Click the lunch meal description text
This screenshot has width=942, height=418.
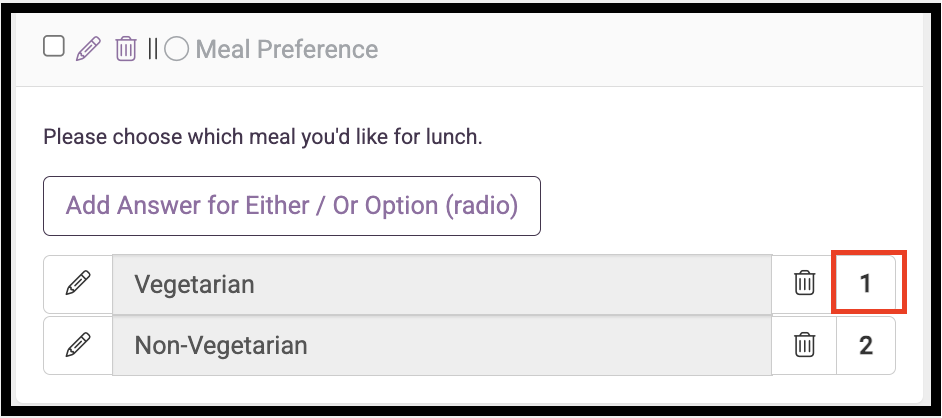pyautogui.click(x=263, y=138)
